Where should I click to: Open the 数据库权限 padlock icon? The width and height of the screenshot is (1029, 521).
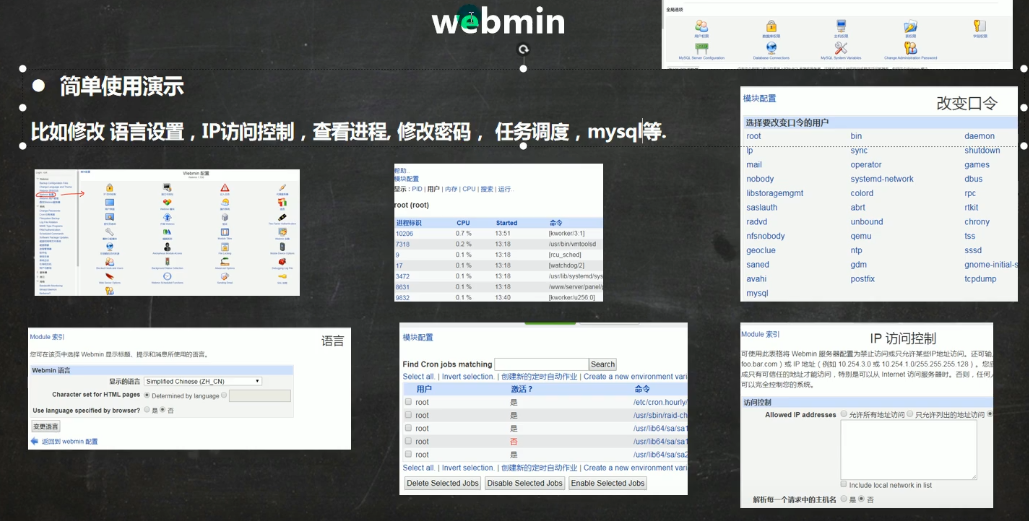click(771, 26)
